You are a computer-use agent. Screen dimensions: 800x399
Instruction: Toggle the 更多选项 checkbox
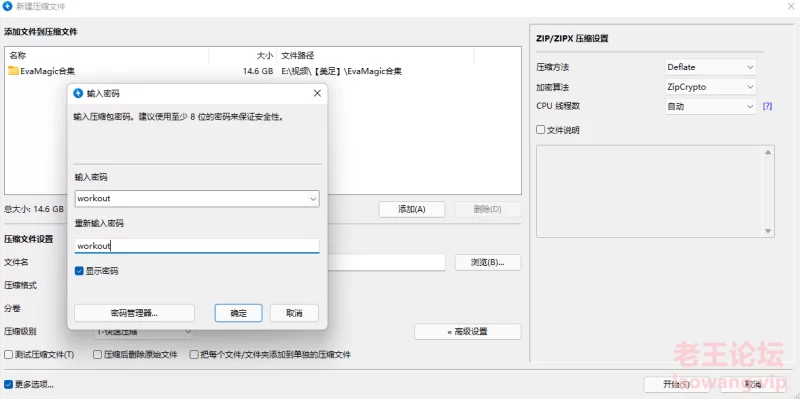click(8, 384)
